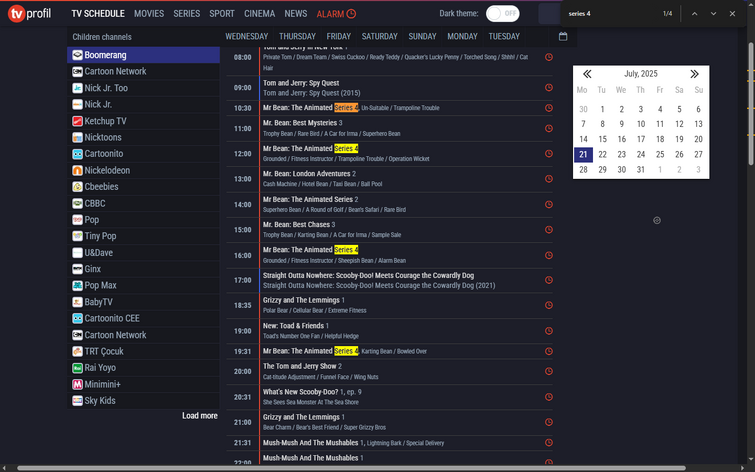Viewport: 755px width, 472px height.
Task: Load more children channels
Action: tap(199, 416)
